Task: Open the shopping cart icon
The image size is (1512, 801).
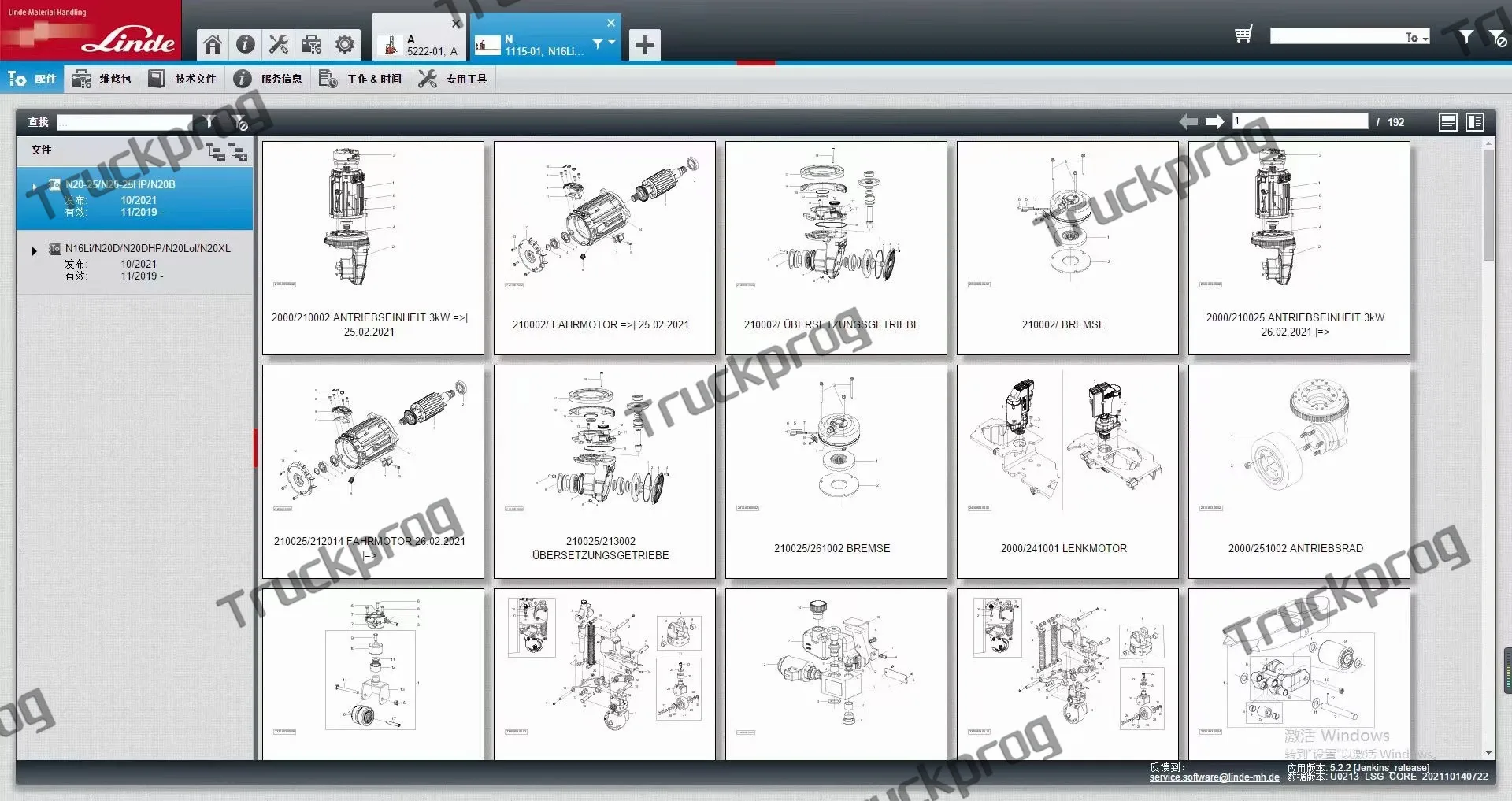Action: pyautogui.click(x=1243, y=35)
